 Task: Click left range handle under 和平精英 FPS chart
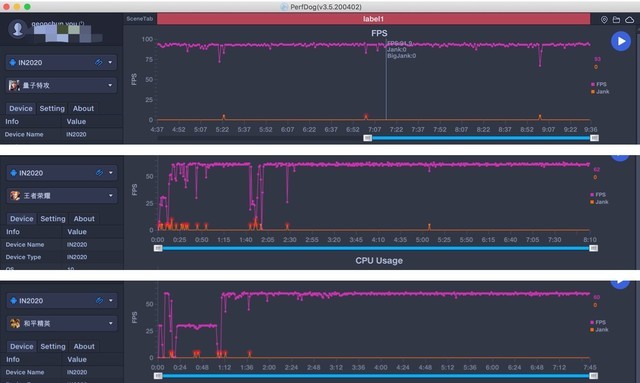(158, 376)
